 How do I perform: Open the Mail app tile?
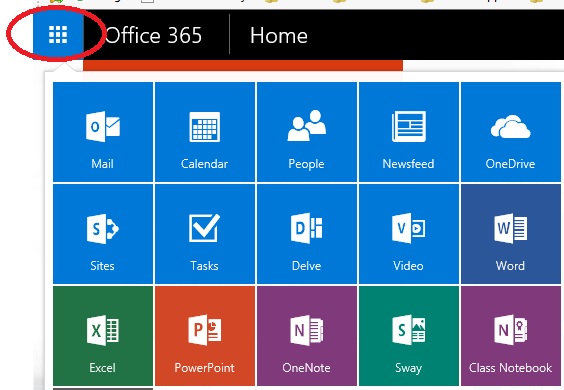103,132
